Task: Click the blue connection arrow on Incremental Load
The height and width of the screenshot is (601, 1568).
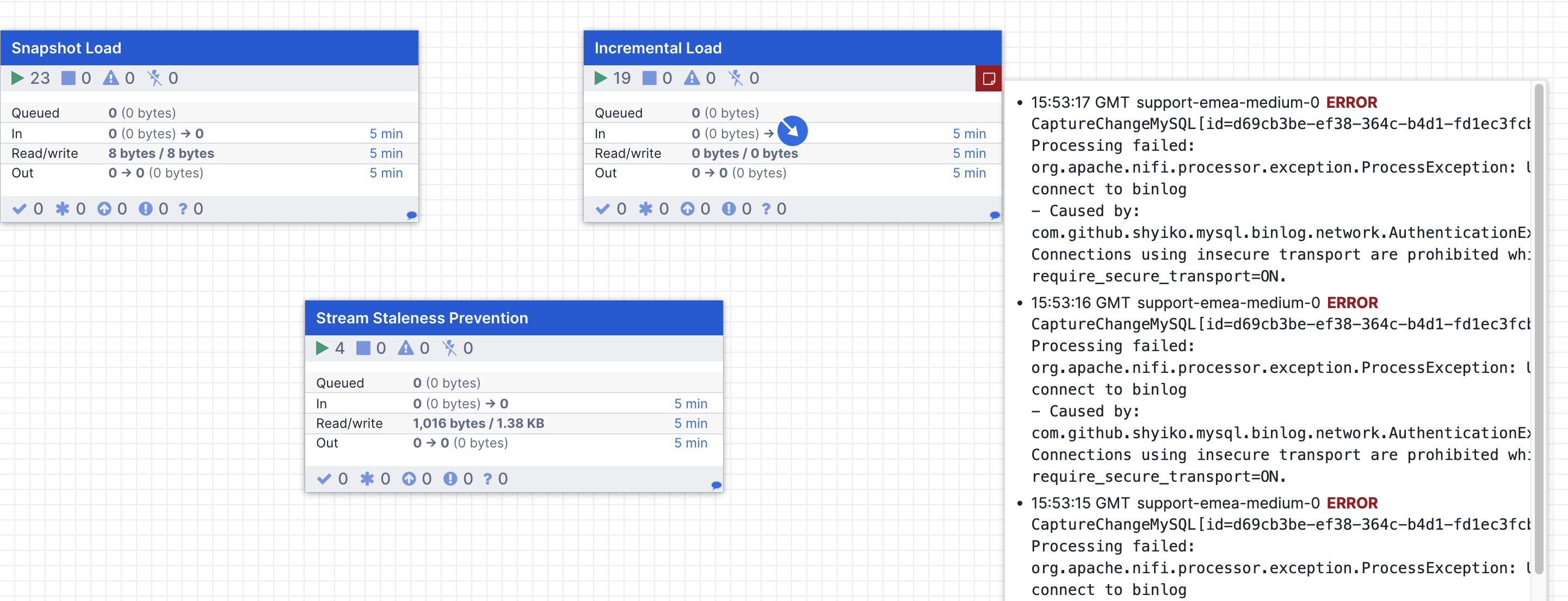Action: (793, 131)
